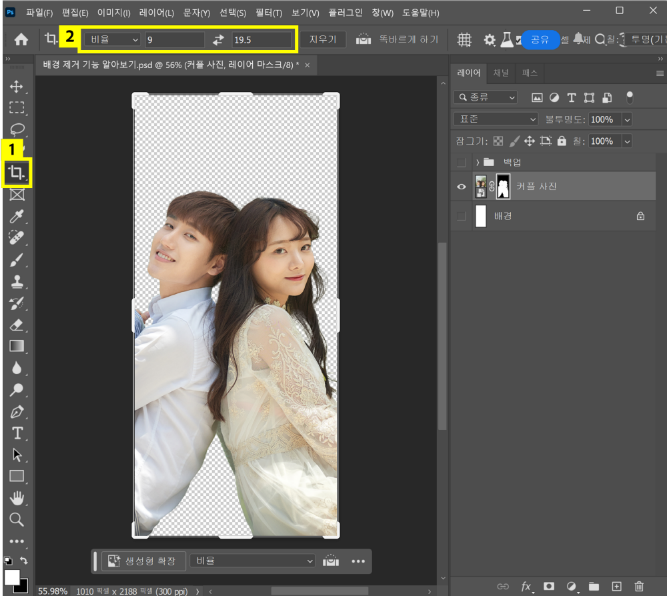This screenshot has width=667, height=596.
Task: Select the Hand tool
Action: pyautogui.click(x=17, y=498)
